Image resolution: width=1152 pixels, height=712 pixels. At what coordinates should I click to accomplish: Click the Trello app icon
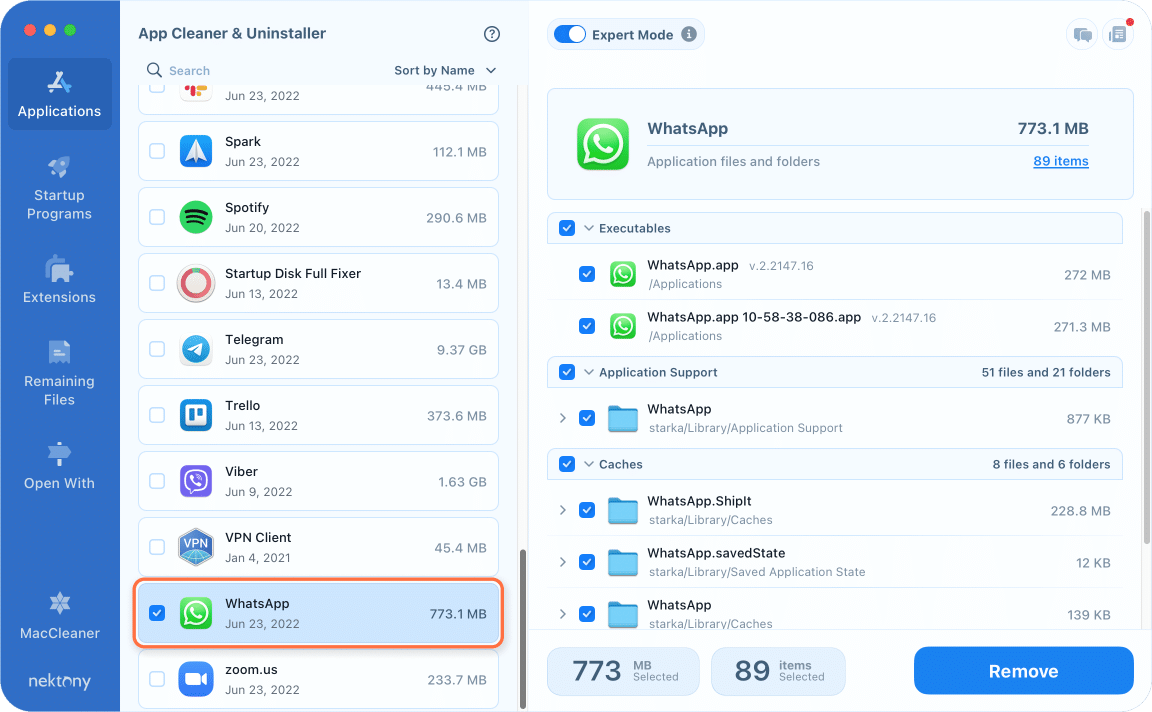(x=196, y=415)
